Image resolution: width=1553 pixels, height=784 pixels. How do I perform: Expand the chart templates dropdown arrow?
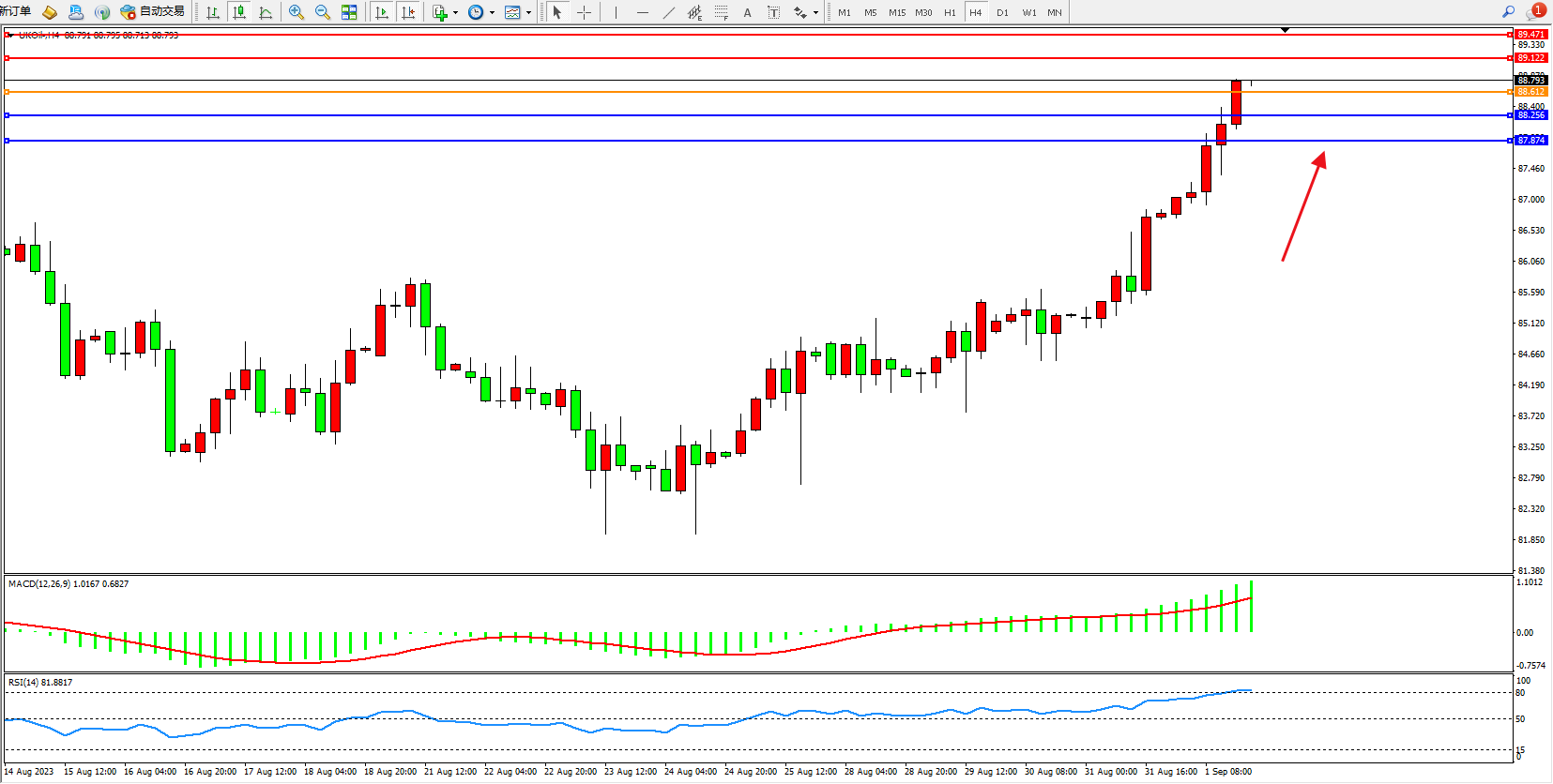(x=528, y=13)
